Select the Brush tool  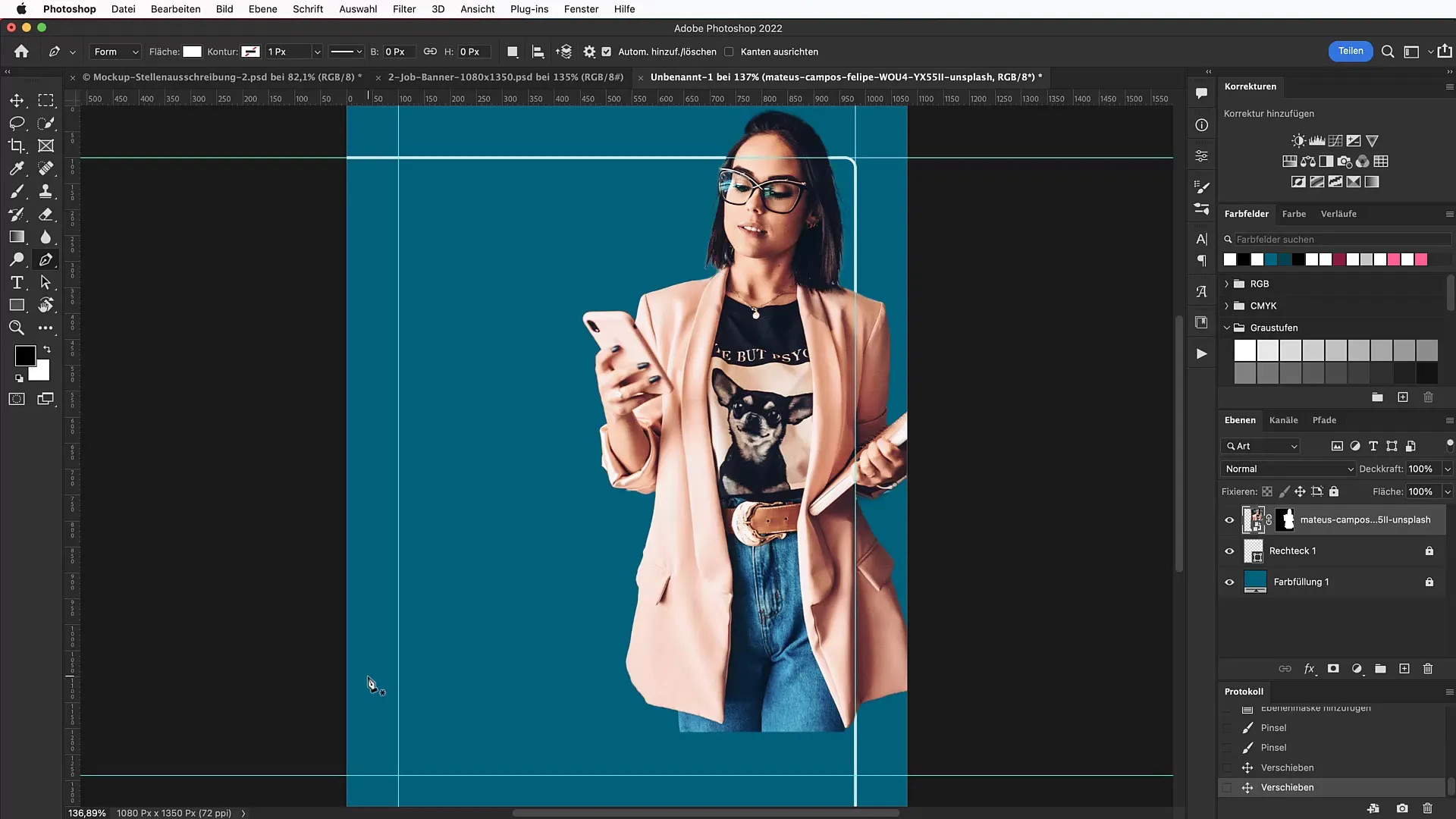coord(16,191)
